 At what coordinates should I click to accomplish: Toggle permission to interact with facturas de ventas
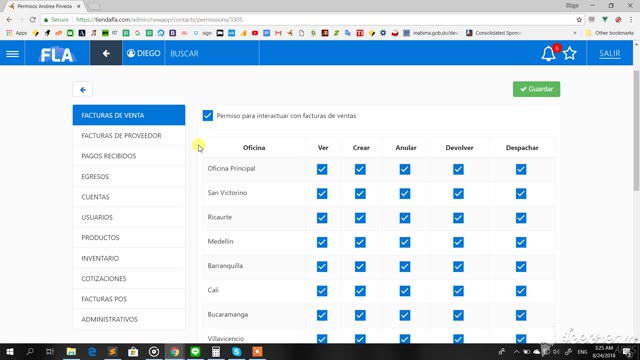tap(207, 116)
